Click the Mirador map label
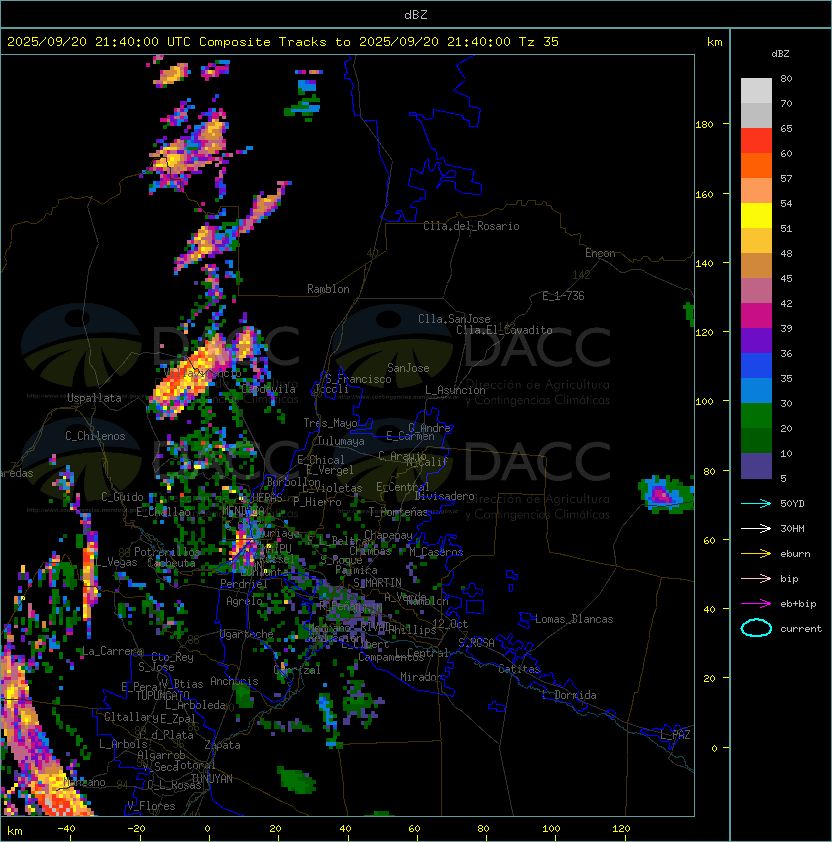 click(x=421, y=677)
